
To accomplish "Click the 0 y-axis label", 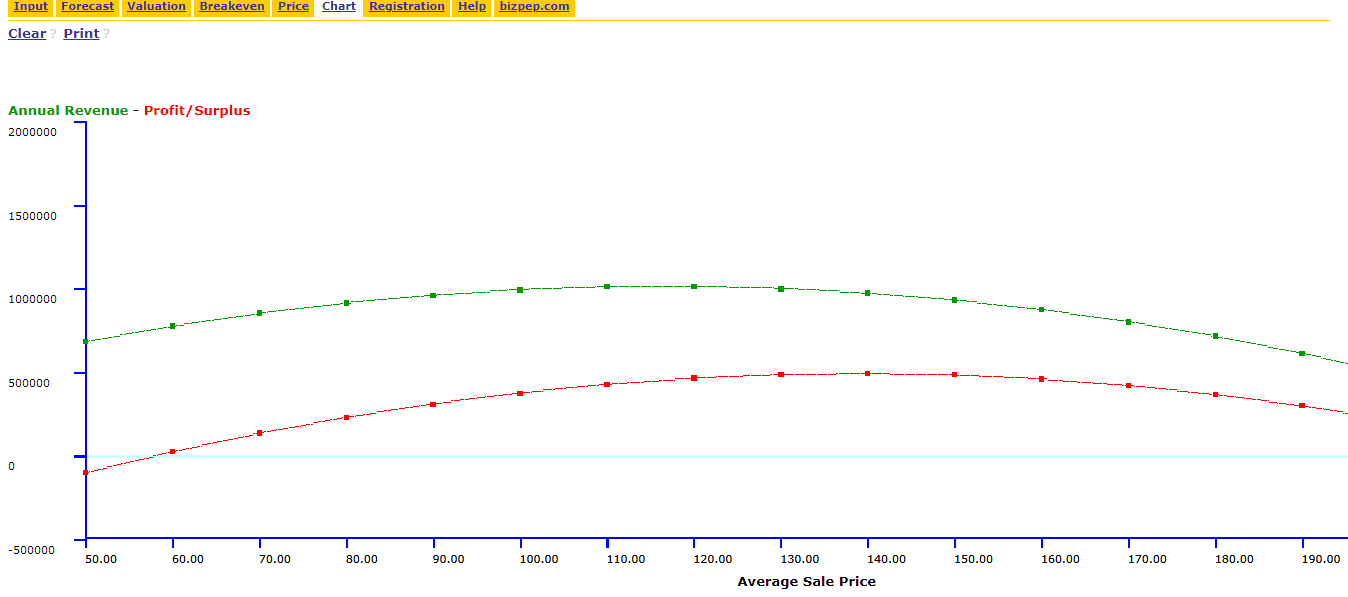I will 11,465.
